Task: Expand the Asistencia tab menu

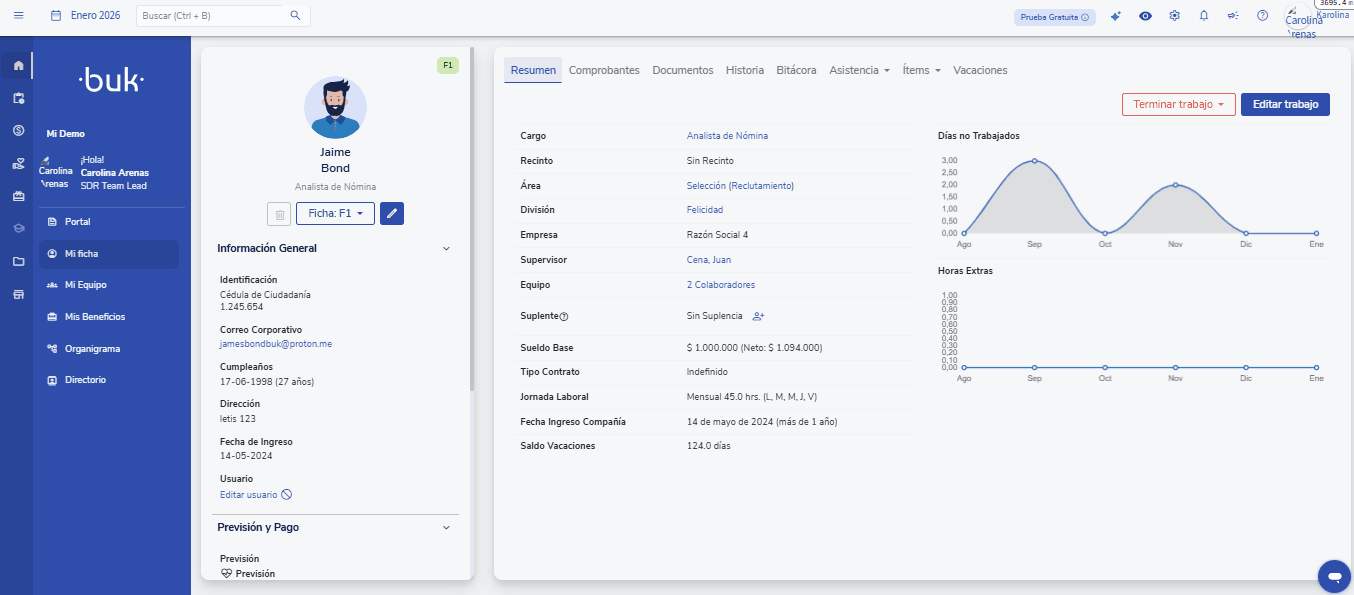Action: pyautogui.click(x=859, y=70)
